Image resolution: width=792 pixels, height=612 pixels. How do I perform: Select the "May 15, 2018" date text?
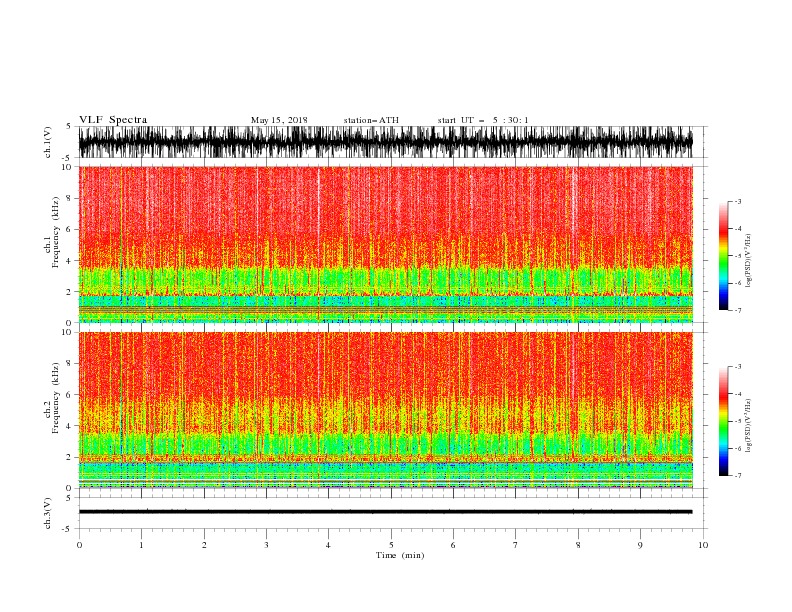coord(279,120)
